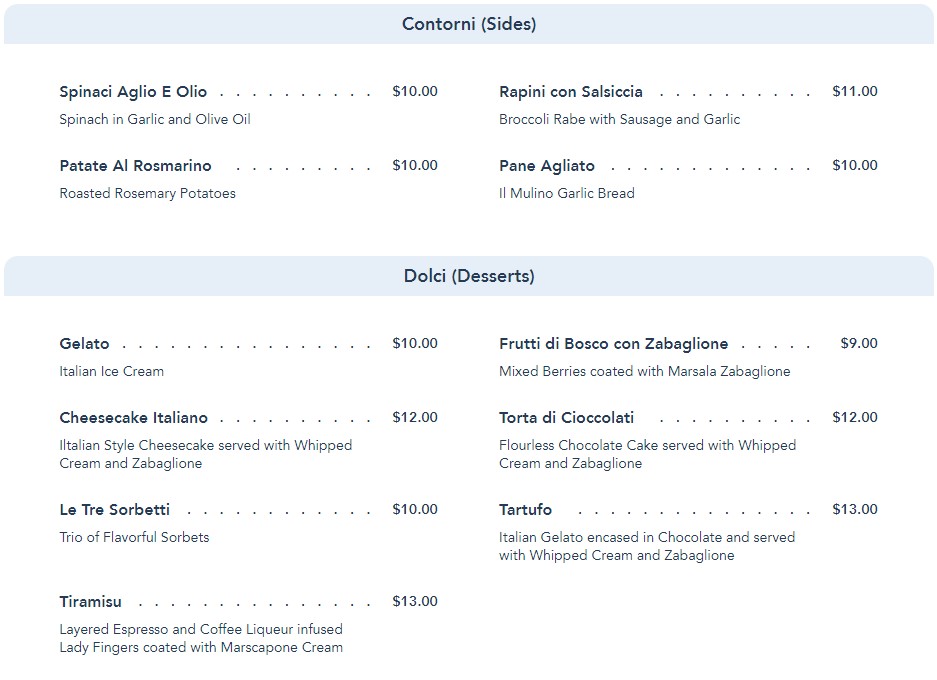This screenshot has width=937, height=680.
Task: Click the Tartufo dessert title
Action: click(525, 510)
